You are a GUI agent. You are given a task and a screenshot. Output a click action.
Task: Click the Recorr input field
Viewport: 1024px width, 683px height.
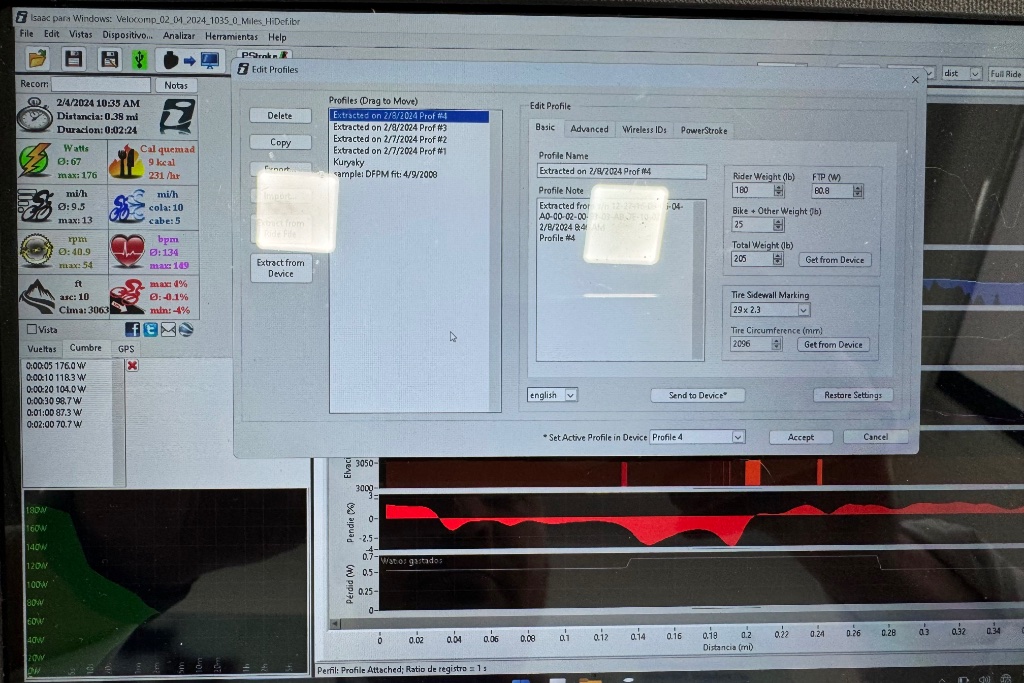101,84
